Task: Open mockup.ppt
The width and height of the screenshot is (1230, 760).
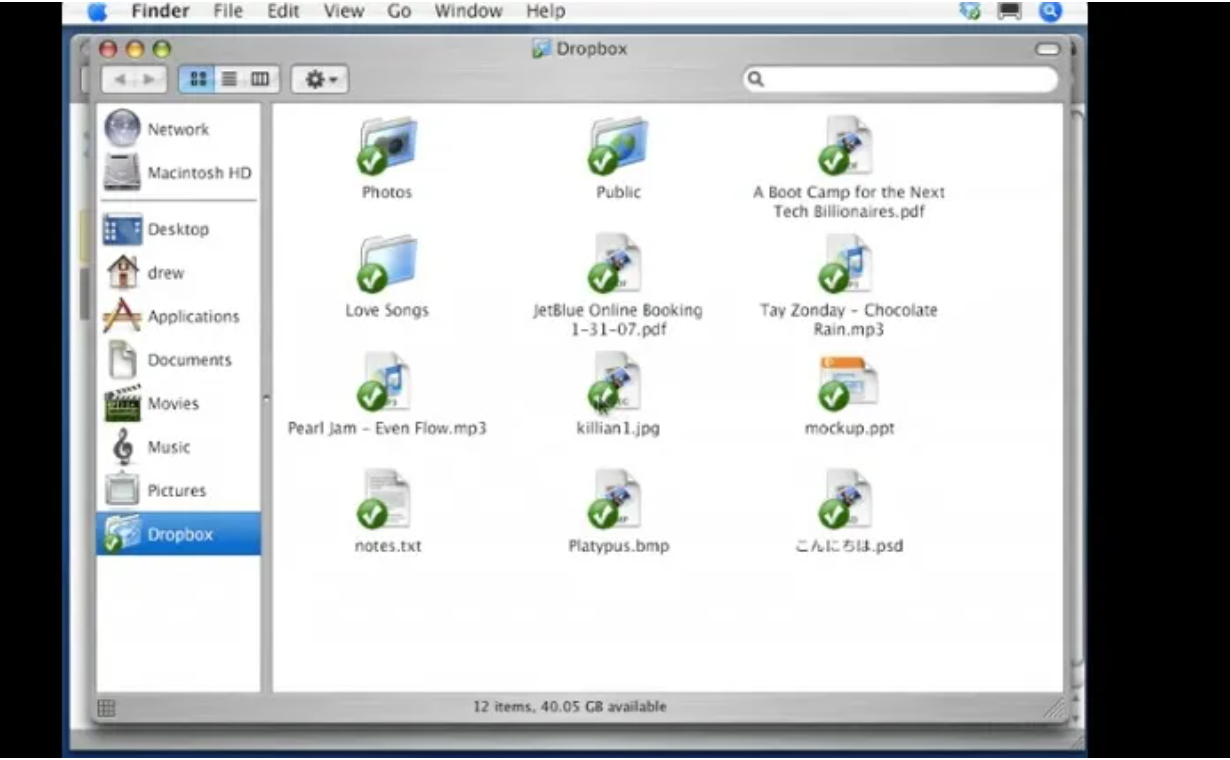Action: click(x=846, y=383)
